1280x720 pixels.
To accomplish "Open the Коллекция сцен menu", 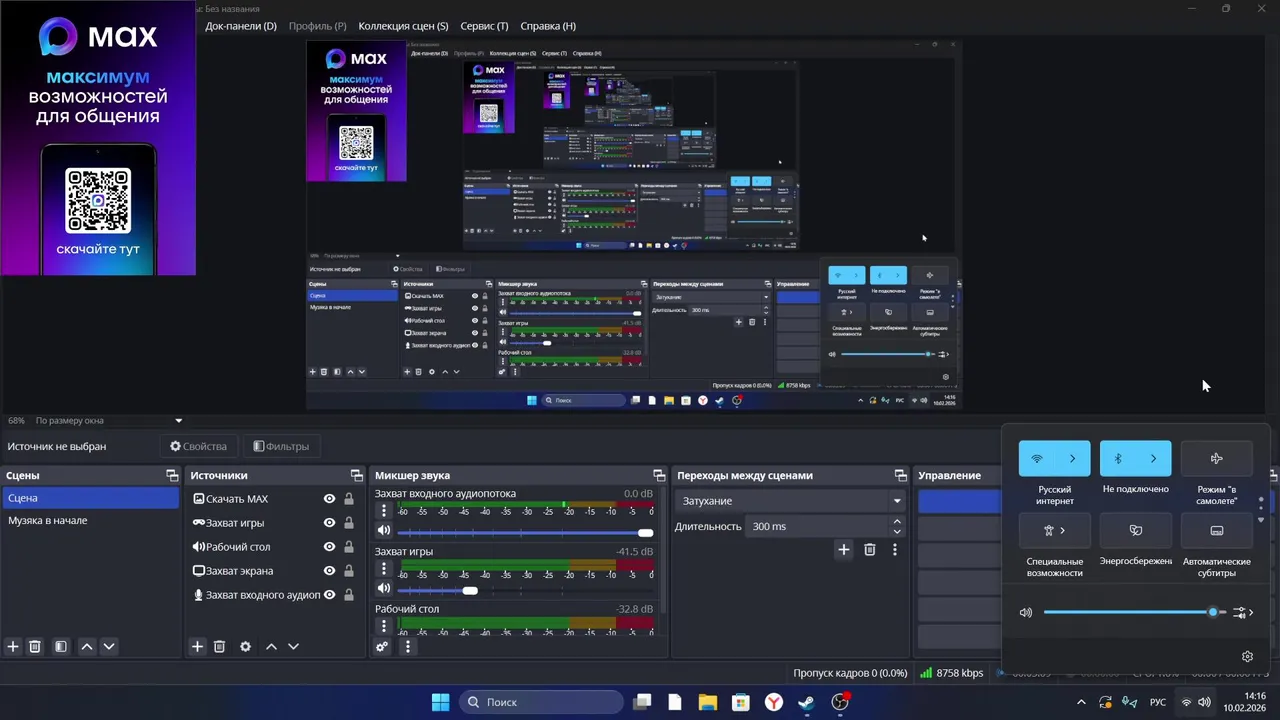I will pyautogui.click(x=403, y=26).
